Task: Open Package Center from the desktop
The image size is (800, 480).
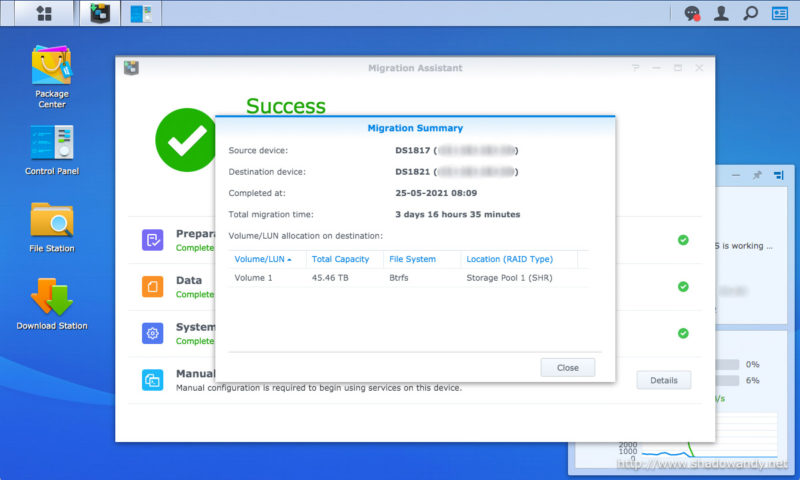Action: [x=52, y=77]
